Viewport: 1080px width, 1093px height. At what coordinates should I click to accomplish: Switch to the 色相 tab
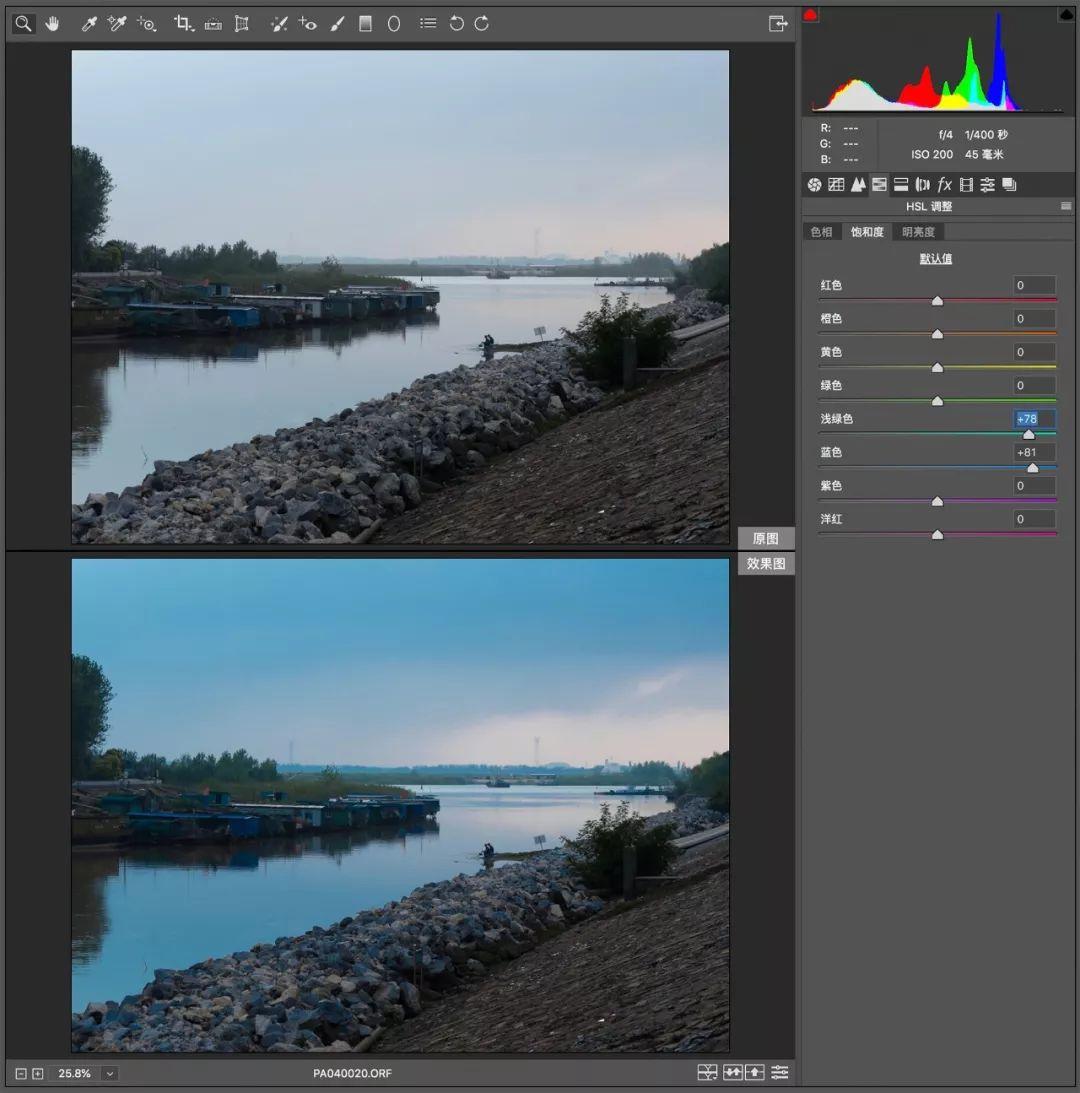coord(821,232)
